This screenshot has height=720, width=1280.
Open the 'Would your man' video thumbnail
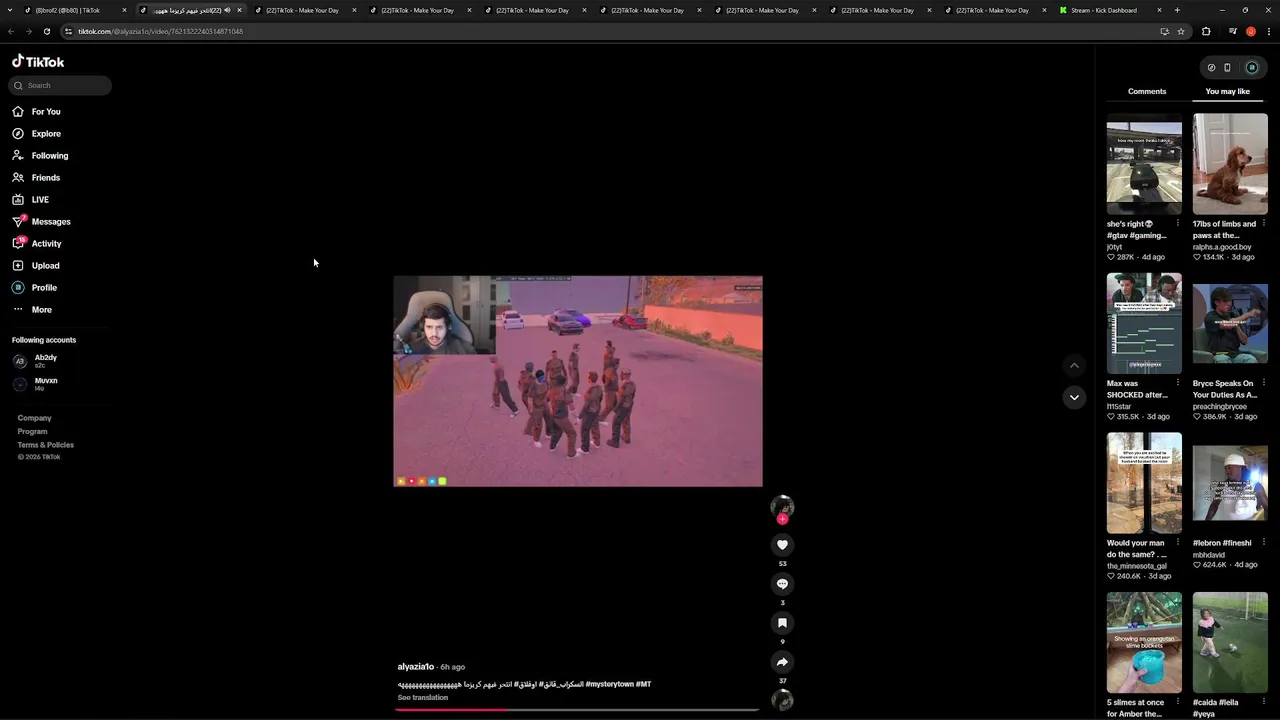click(1144, 483)
